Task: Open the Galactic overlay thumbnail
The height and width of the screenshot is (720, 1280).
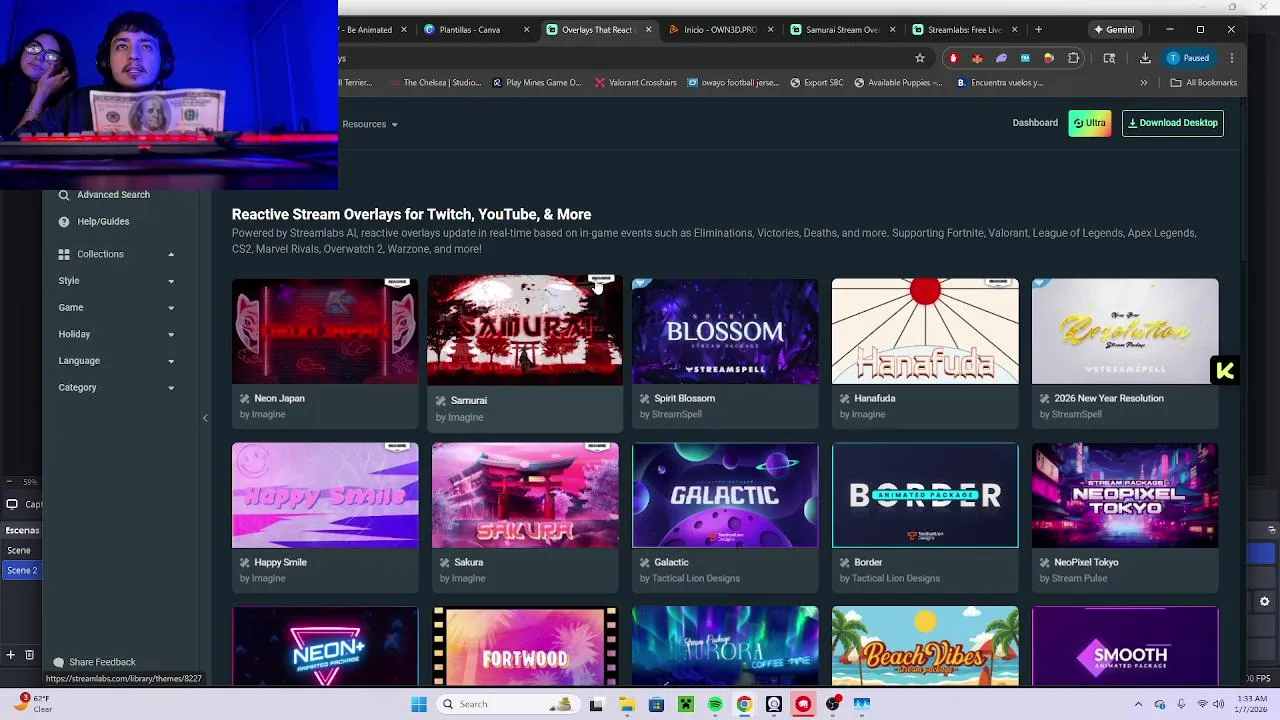Action: (x=725, y=495)
